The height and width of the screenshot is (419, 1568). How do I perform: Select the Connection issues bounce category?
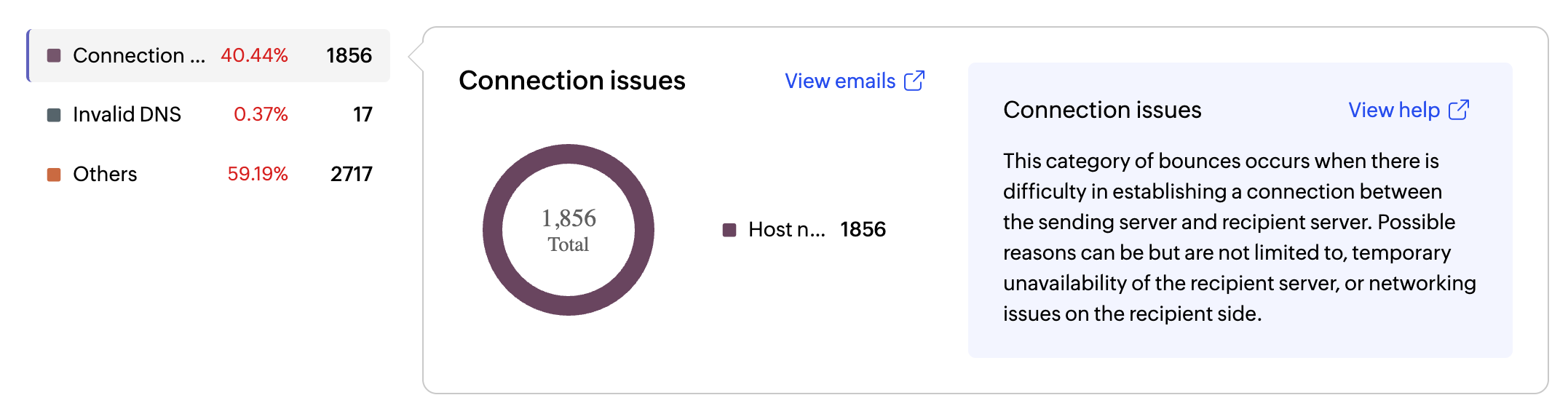138,56
